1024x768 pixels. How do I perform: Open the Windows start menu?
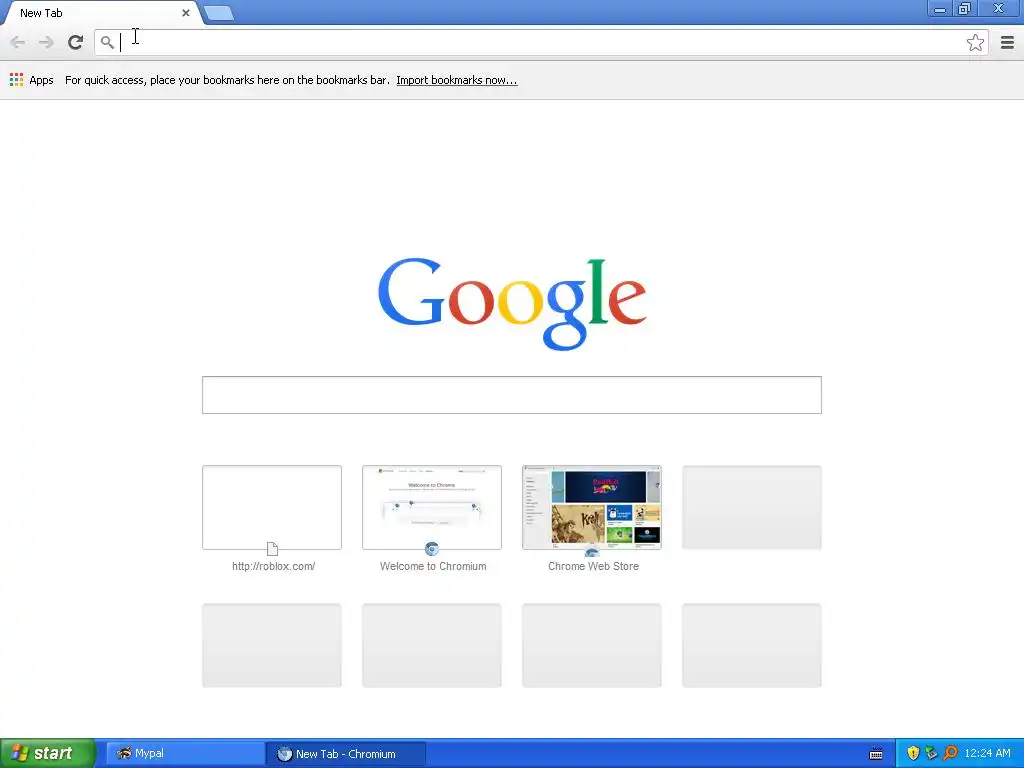pyautogui.click(x=47, y=753)
